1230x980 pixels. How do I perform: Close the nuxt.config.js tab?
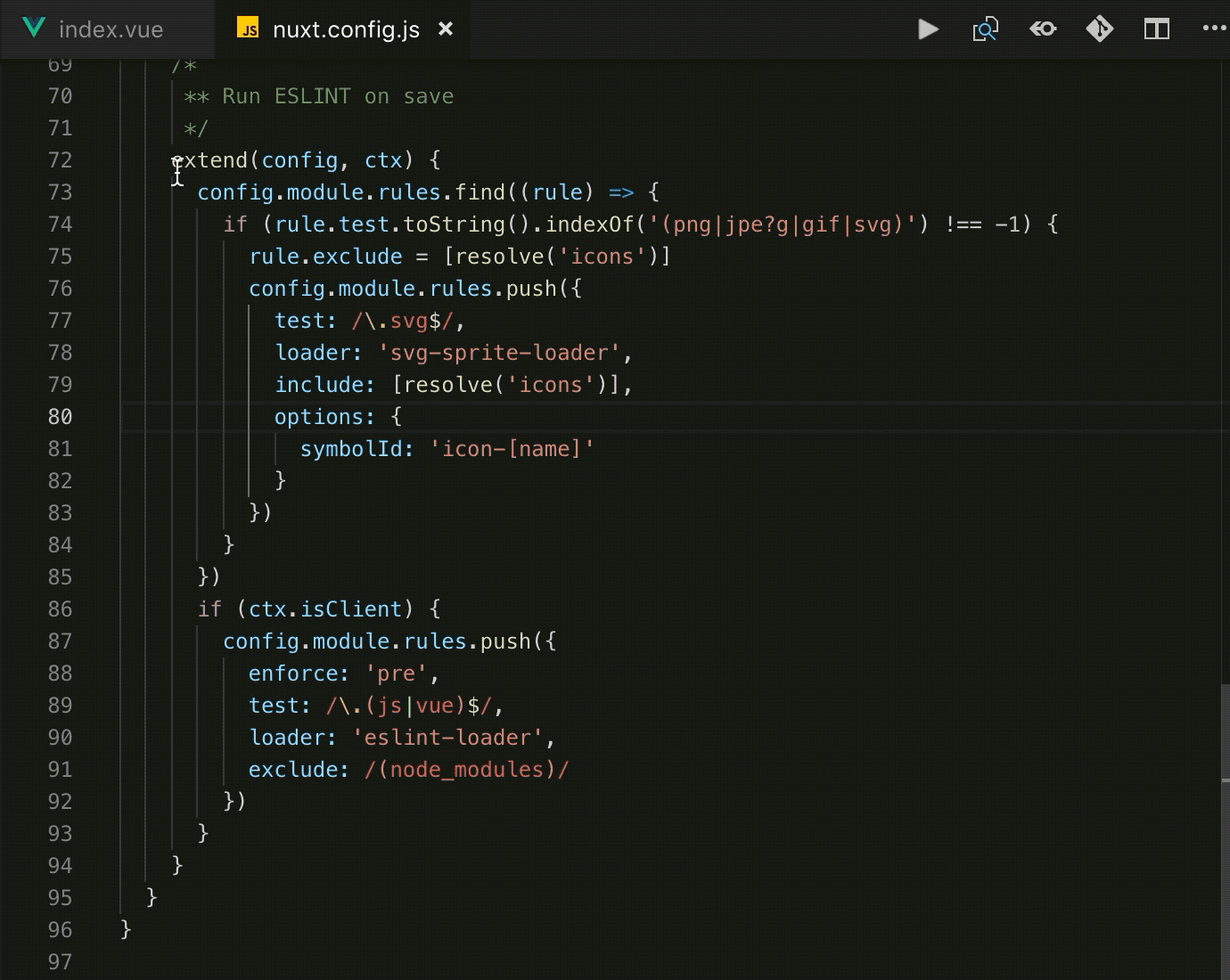(x=446, y=29)
